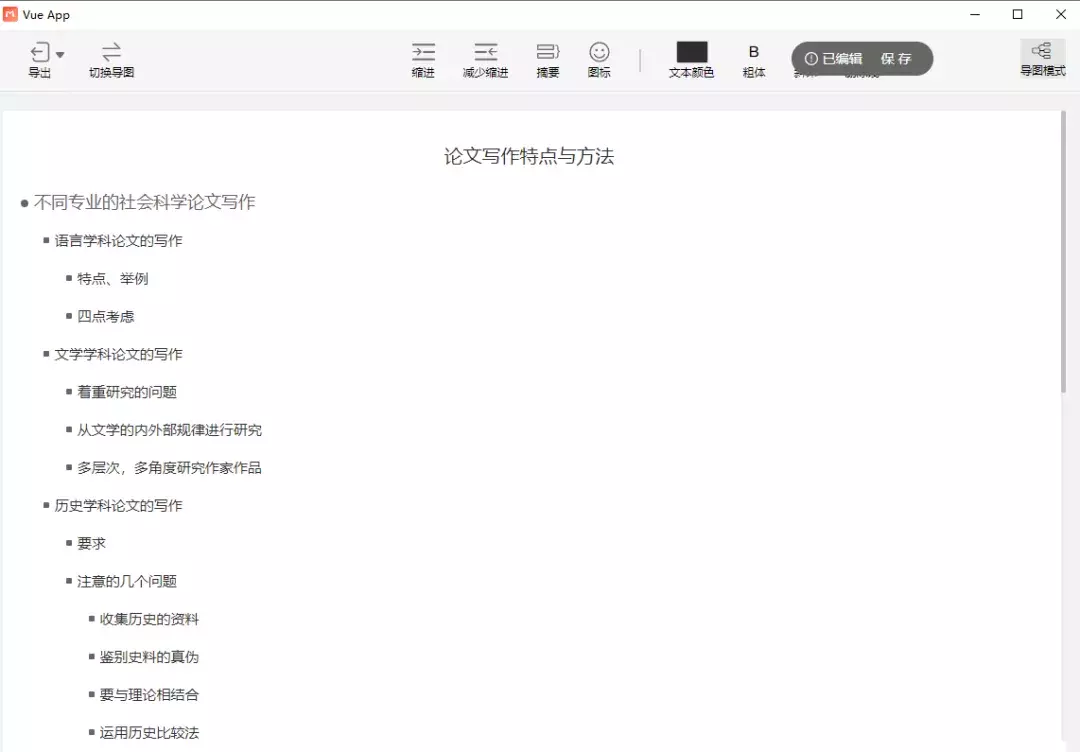Select the outline item 四点考虑

click(106, 316)
